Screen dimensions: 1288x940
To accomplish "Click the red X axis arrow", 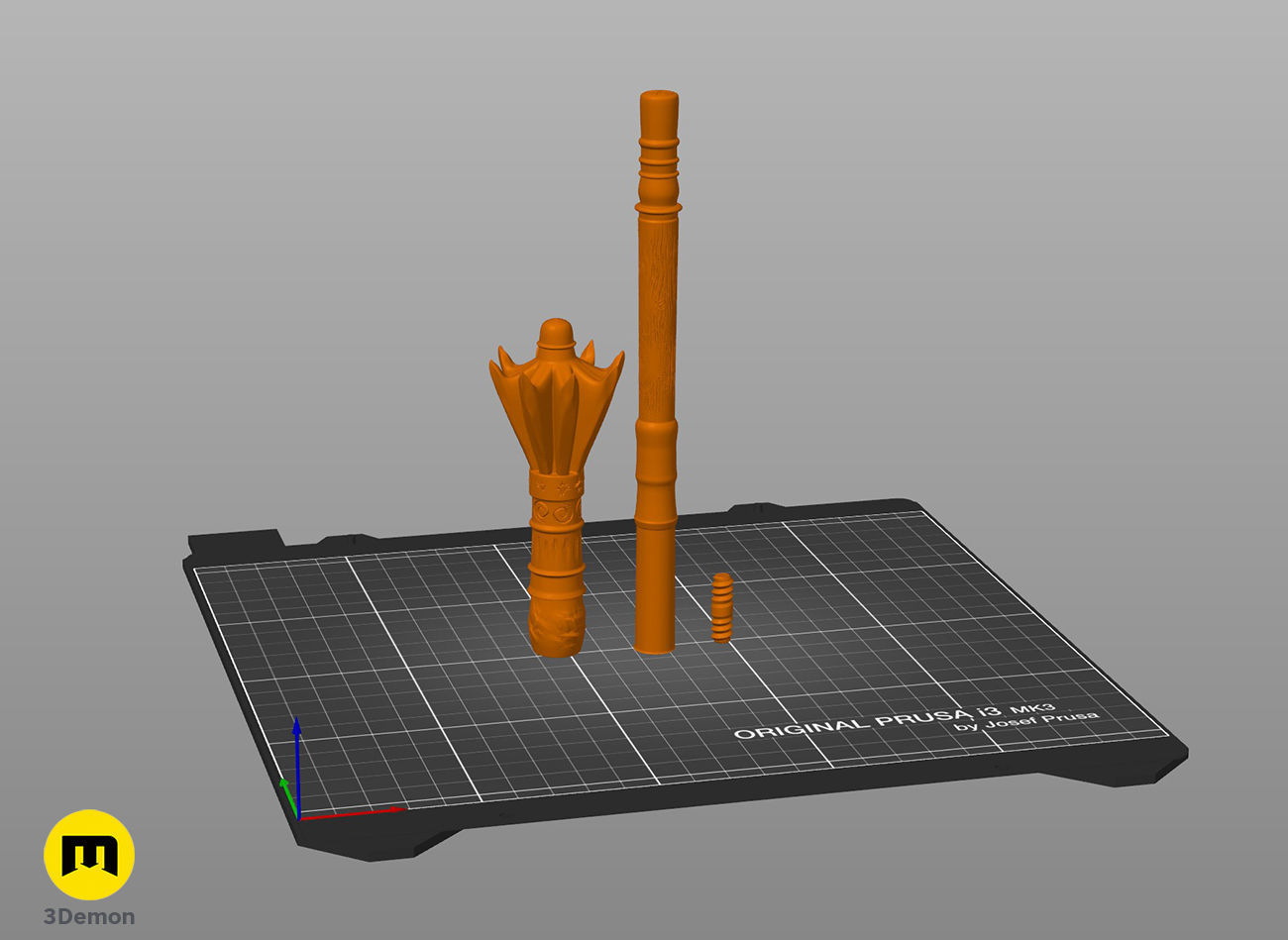I will pyautogui.click(x=353, y=812).
